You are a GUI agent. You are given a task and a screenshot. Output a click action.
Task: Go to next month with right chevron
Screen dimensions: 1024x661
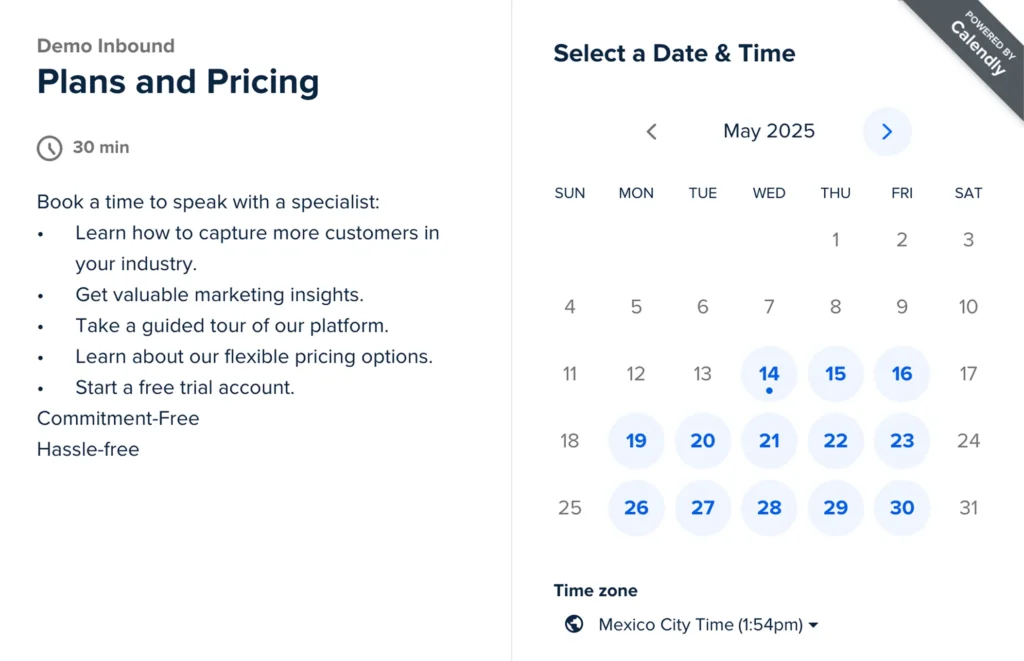coord(887,132)
